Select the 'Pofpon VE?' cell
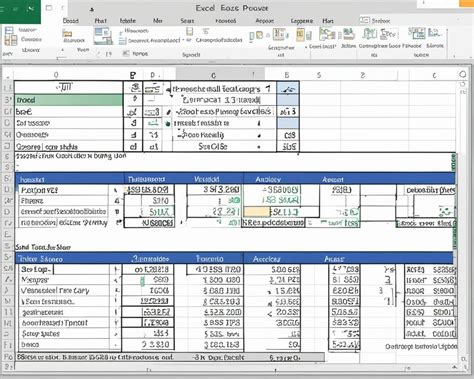 point(63,190)
